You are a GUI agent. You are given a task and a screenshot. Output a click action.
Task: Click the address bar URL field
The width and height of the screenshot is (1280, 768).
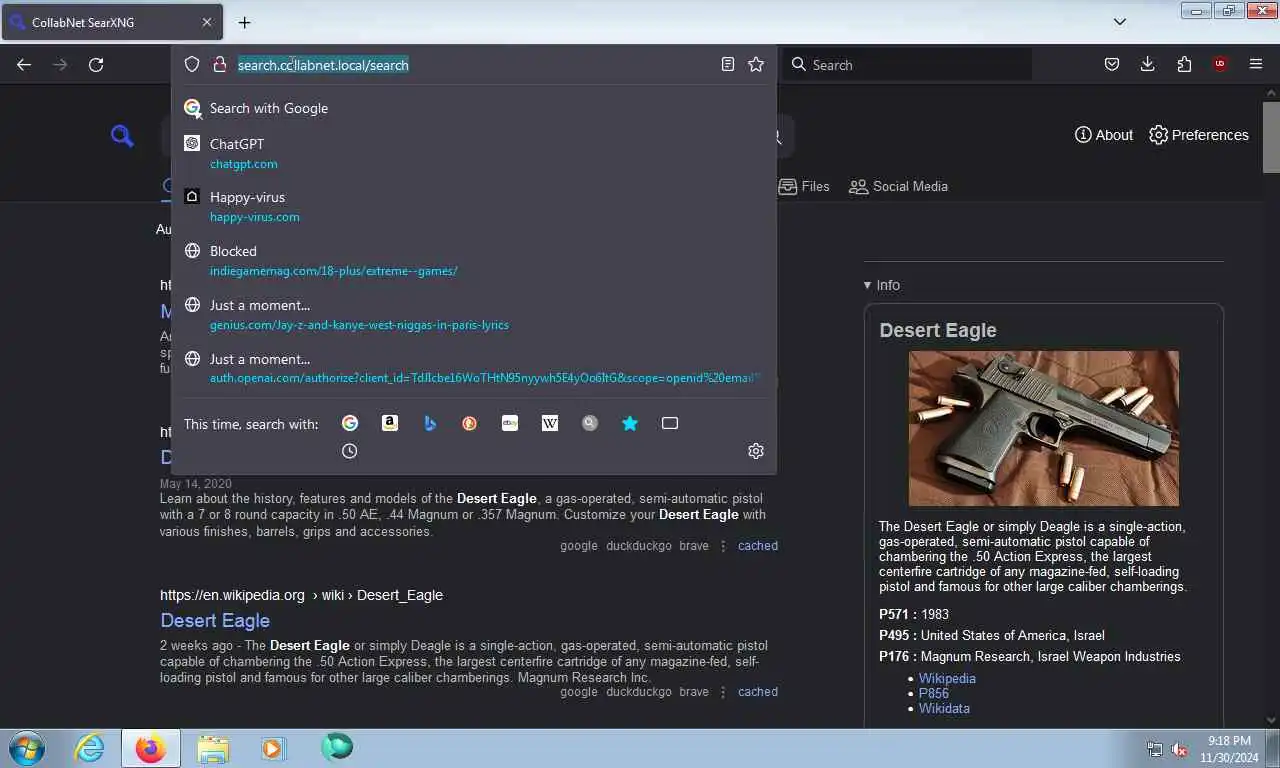click(474, 65)
